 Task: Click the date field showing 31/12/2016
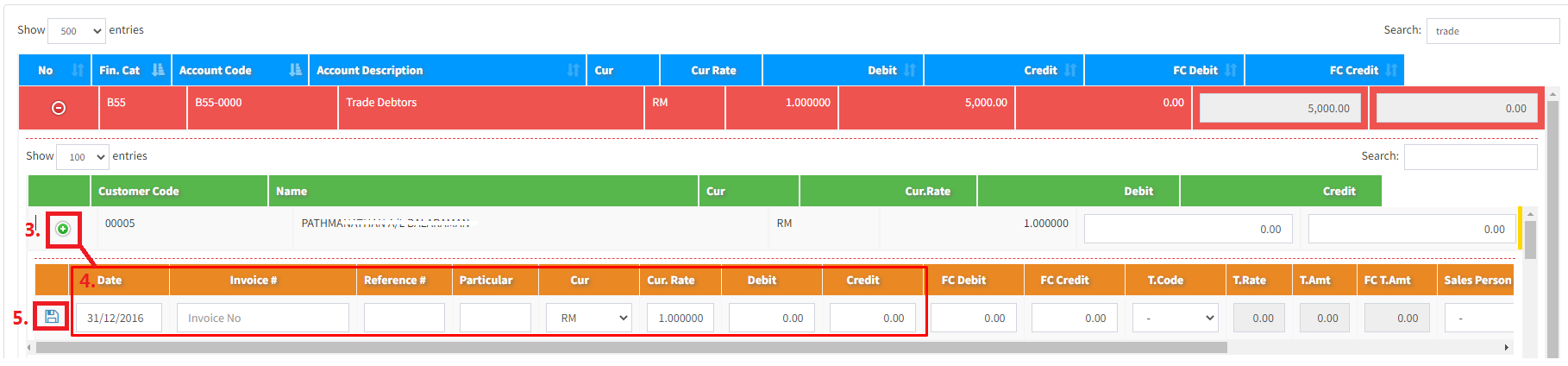point(119,318)
